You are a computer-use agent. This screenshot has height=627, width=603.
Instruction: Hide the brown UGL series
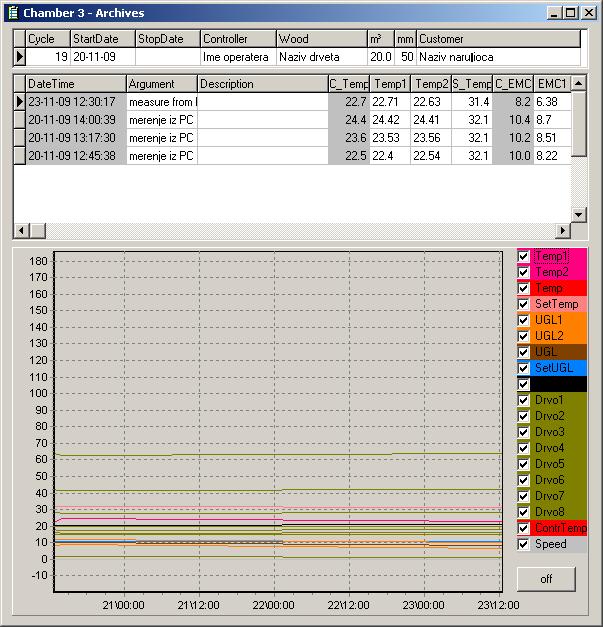pyautogui.click(x=523, y=352)
